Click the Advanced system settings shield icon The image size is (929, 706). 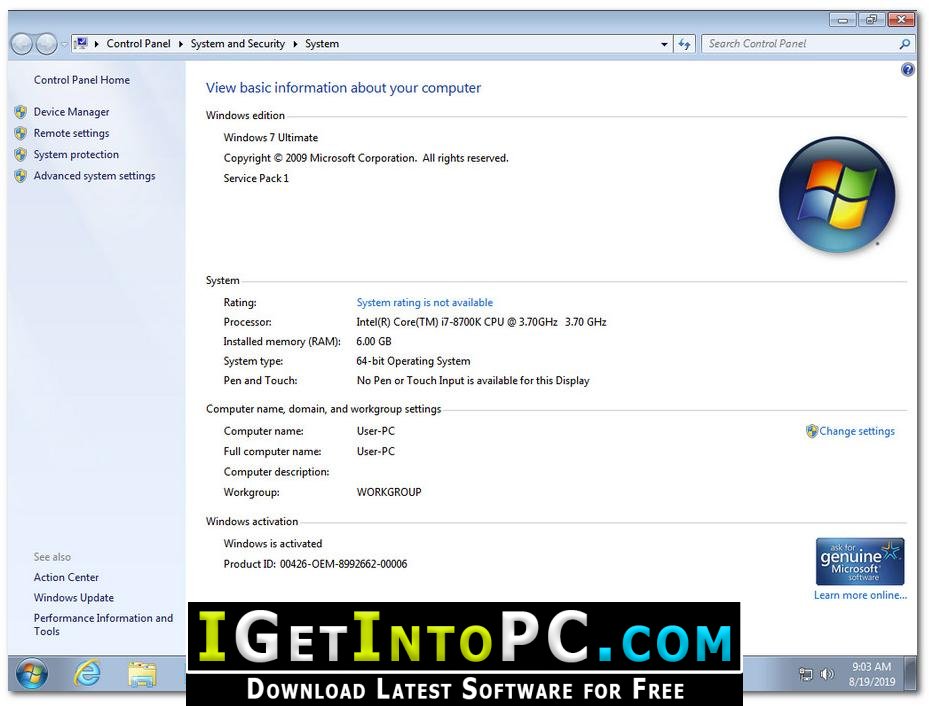coord(21,176)
